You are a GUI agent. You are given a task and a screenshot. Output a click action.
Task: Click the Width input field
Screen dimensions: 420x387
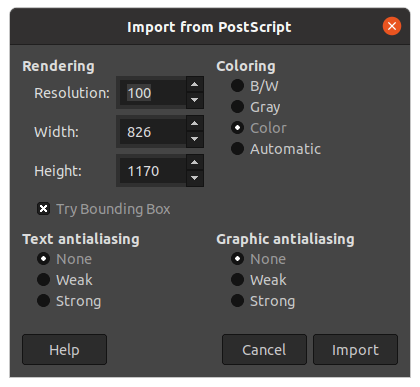coord(152,132)
